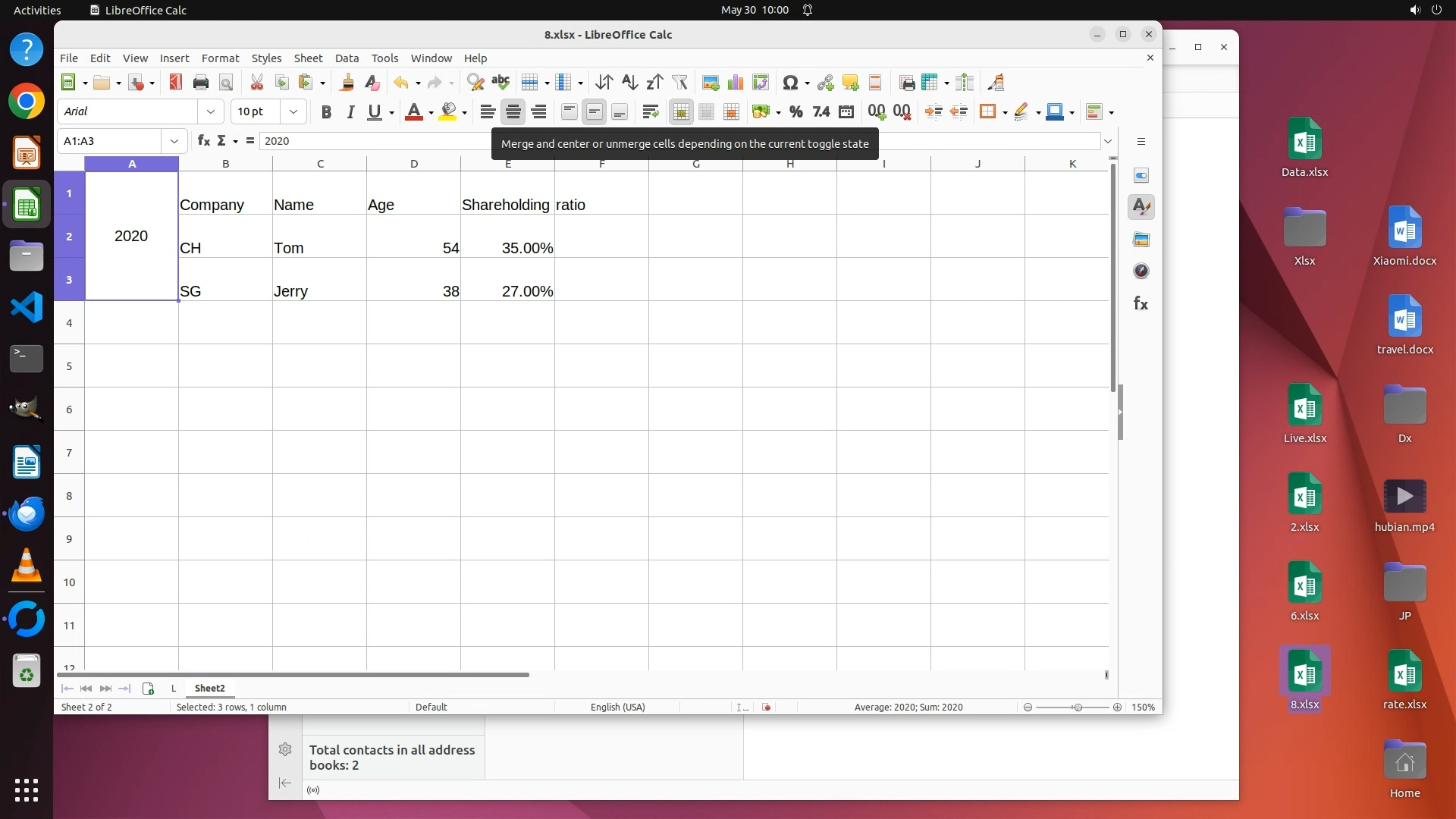Toggle Bold formatting
The height and width of the screenshot is (819, 1456).
tap(326, 112)
